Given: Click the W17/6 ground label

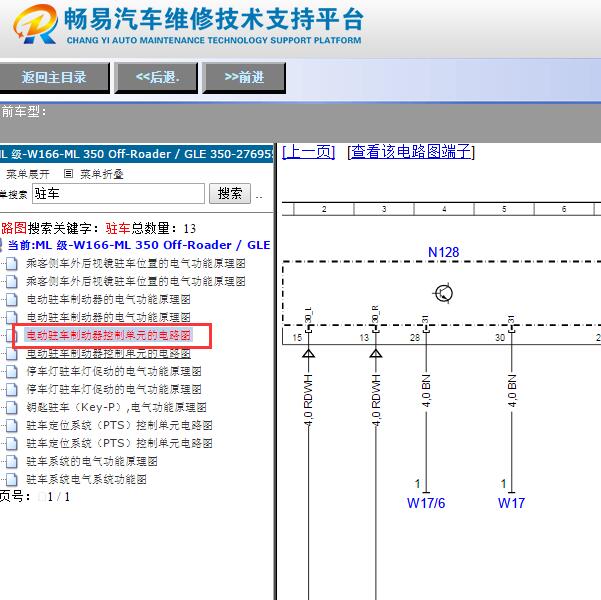Looking at the screenshot, I should (x=426, y=503).
